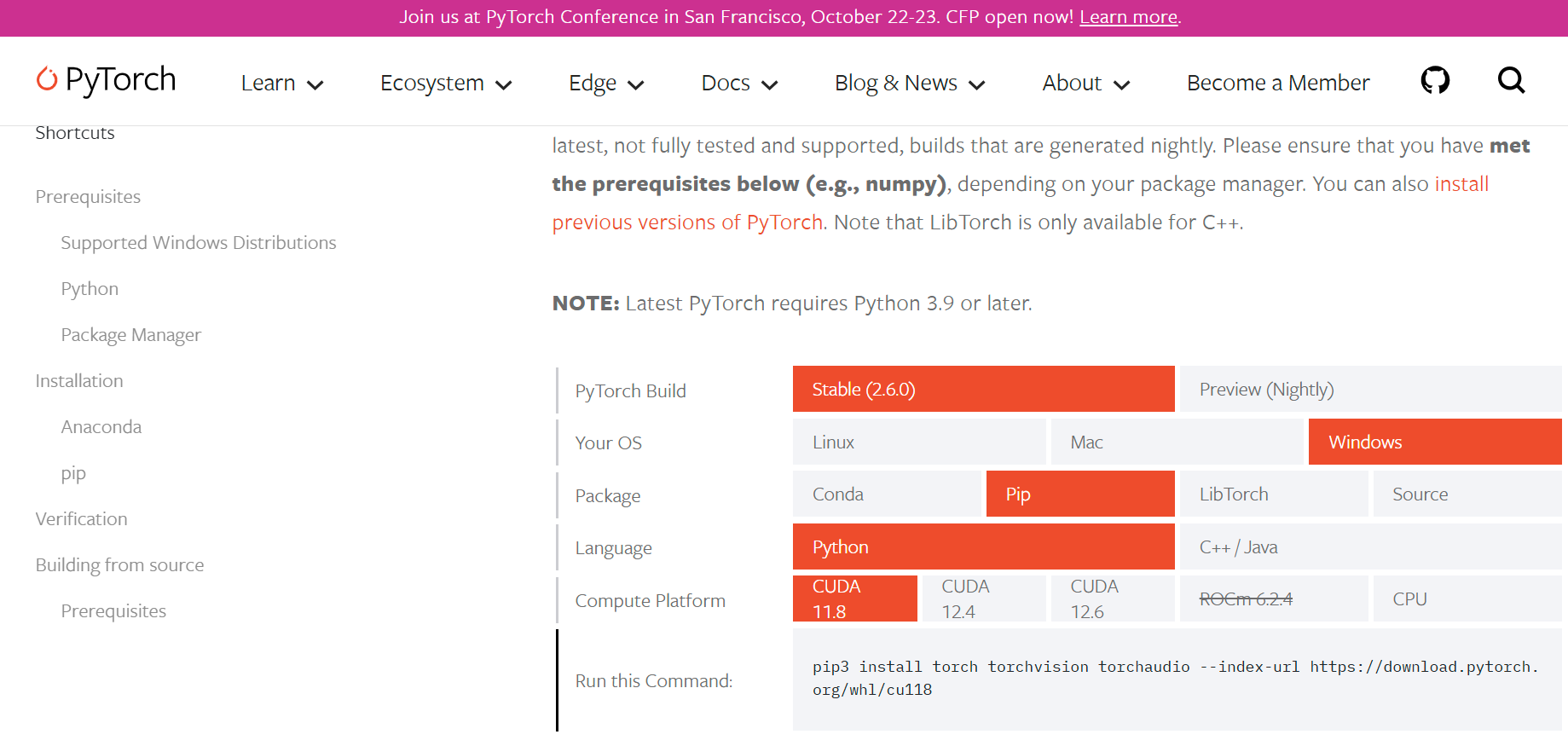
Task: Select the Preview (Nightly) build option
Action: (x=1371, y=390)
